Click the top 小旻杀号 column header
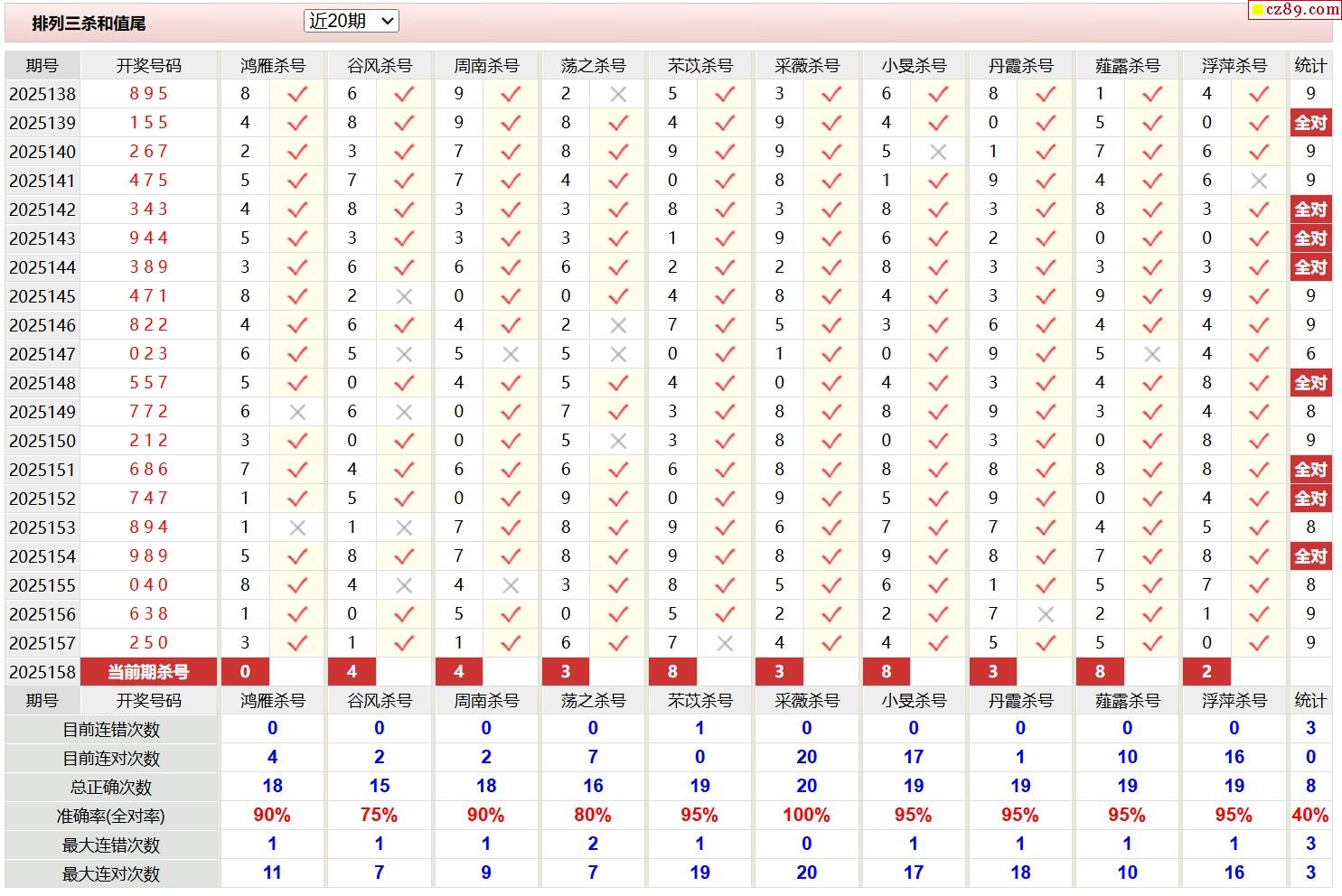The image size is (1342, 896). [x=914, y=65]
